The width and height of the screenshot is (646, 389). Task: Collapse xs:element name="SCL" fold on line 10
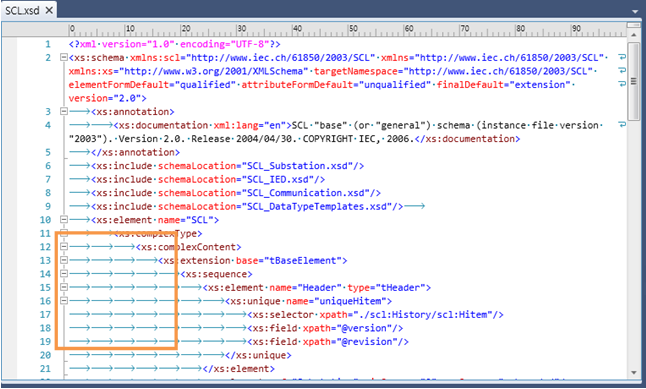point(63,220)
